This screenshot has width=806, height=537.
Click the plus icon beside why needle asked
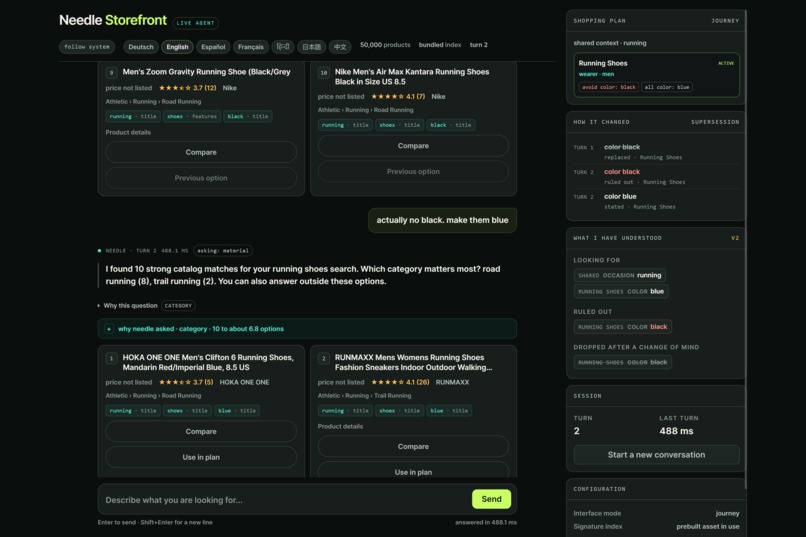[109, 329]
